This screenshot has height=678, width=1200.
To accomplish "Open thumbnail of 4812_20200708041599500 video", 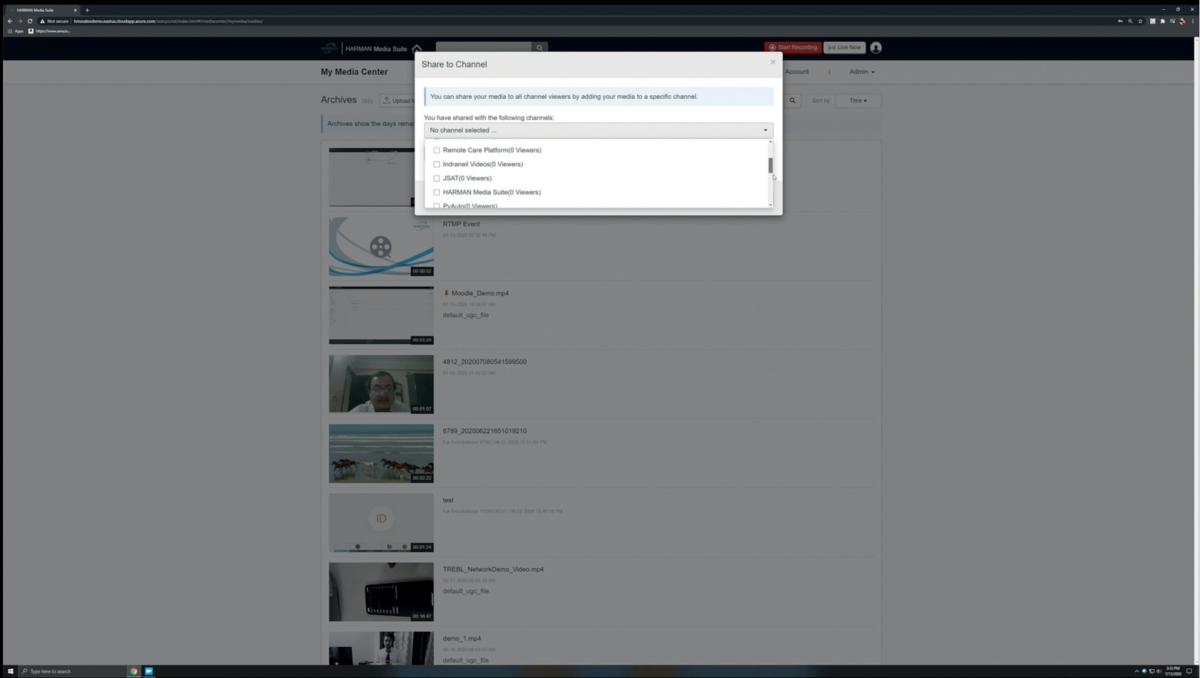I will 381,384.
